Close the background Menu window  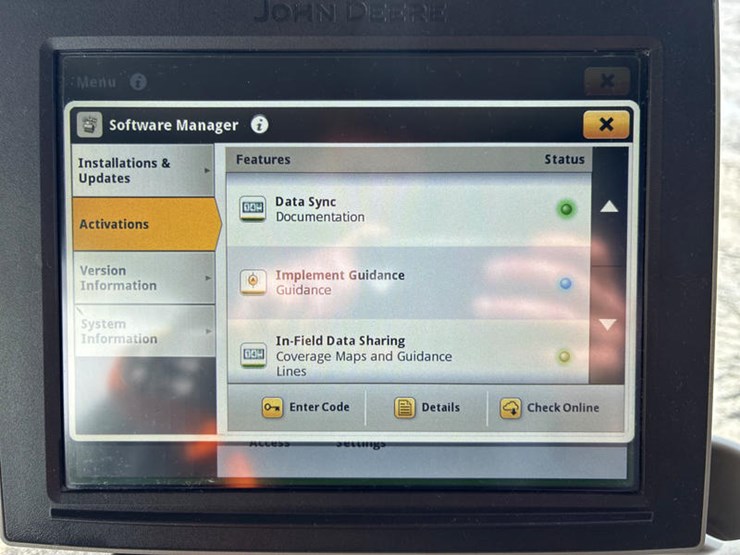[607, 81]
